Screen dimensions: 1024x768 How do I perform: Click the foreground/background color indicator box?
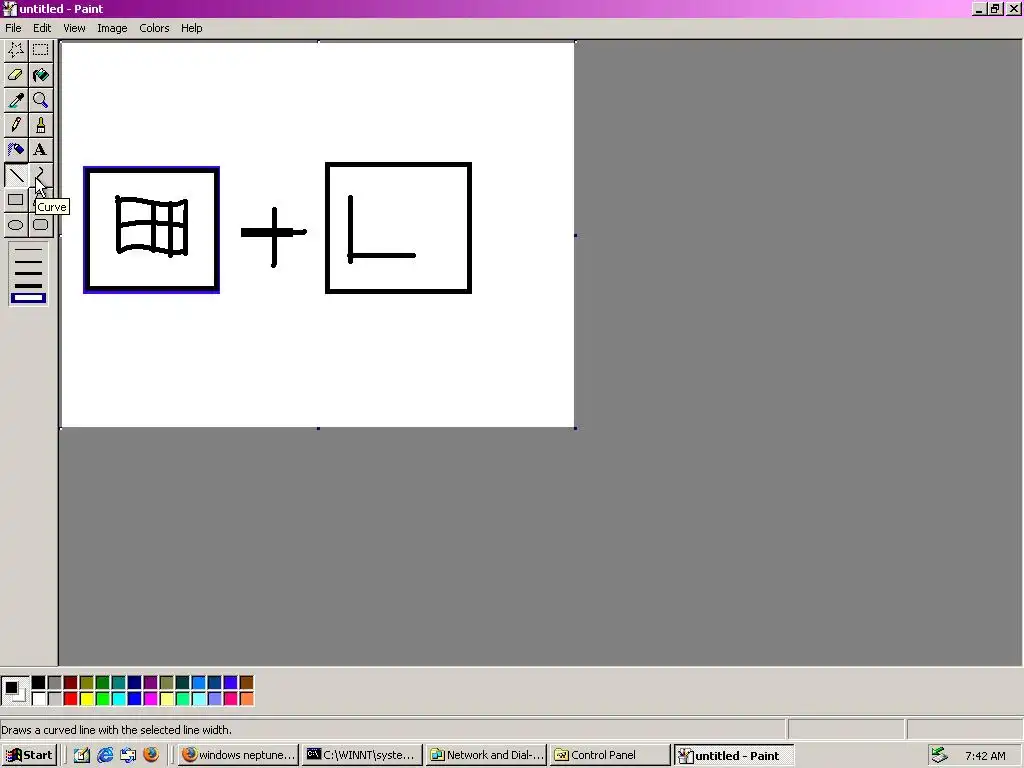point(14,691)
